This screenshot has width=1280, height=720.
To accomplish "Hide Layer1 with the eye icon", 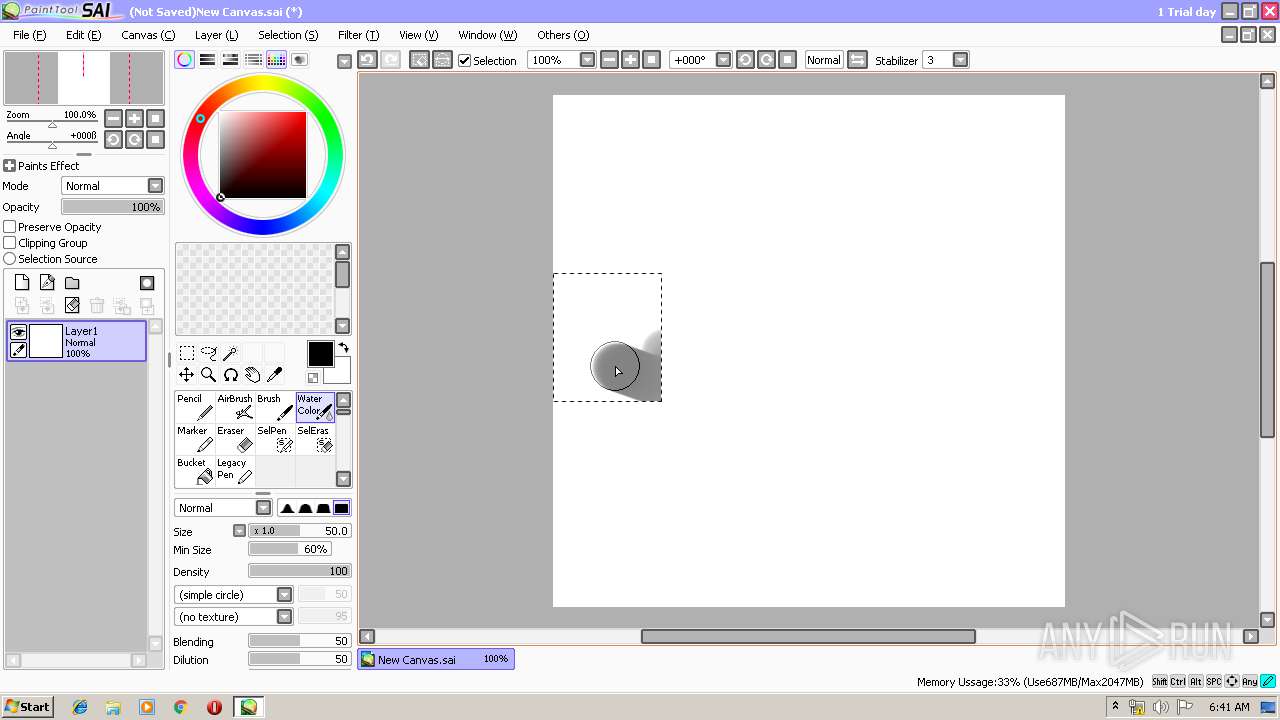I will click(18, 332).
